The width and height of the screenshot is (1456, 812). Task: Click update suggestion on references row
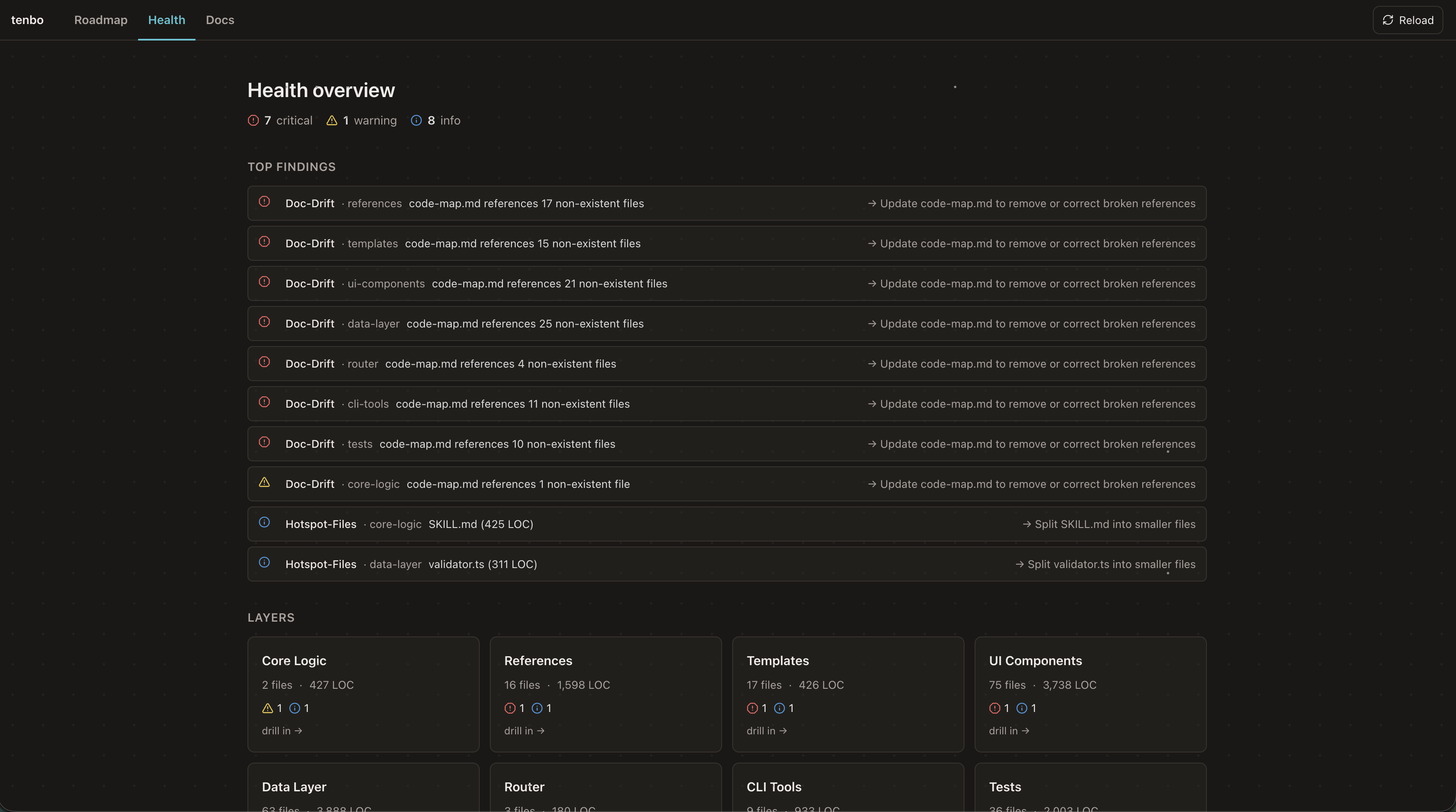tap(1032, 203)
